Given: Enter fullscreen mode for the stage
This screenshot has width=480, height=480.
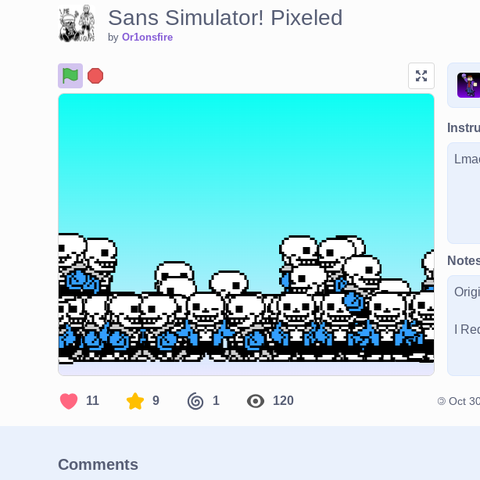Looking at the screenshot, I should (421, 76).
